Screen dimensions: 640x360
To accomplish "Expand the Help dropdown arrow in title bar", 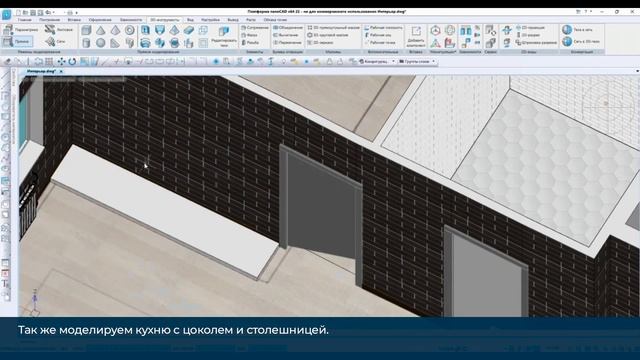I will click(591, 12).
